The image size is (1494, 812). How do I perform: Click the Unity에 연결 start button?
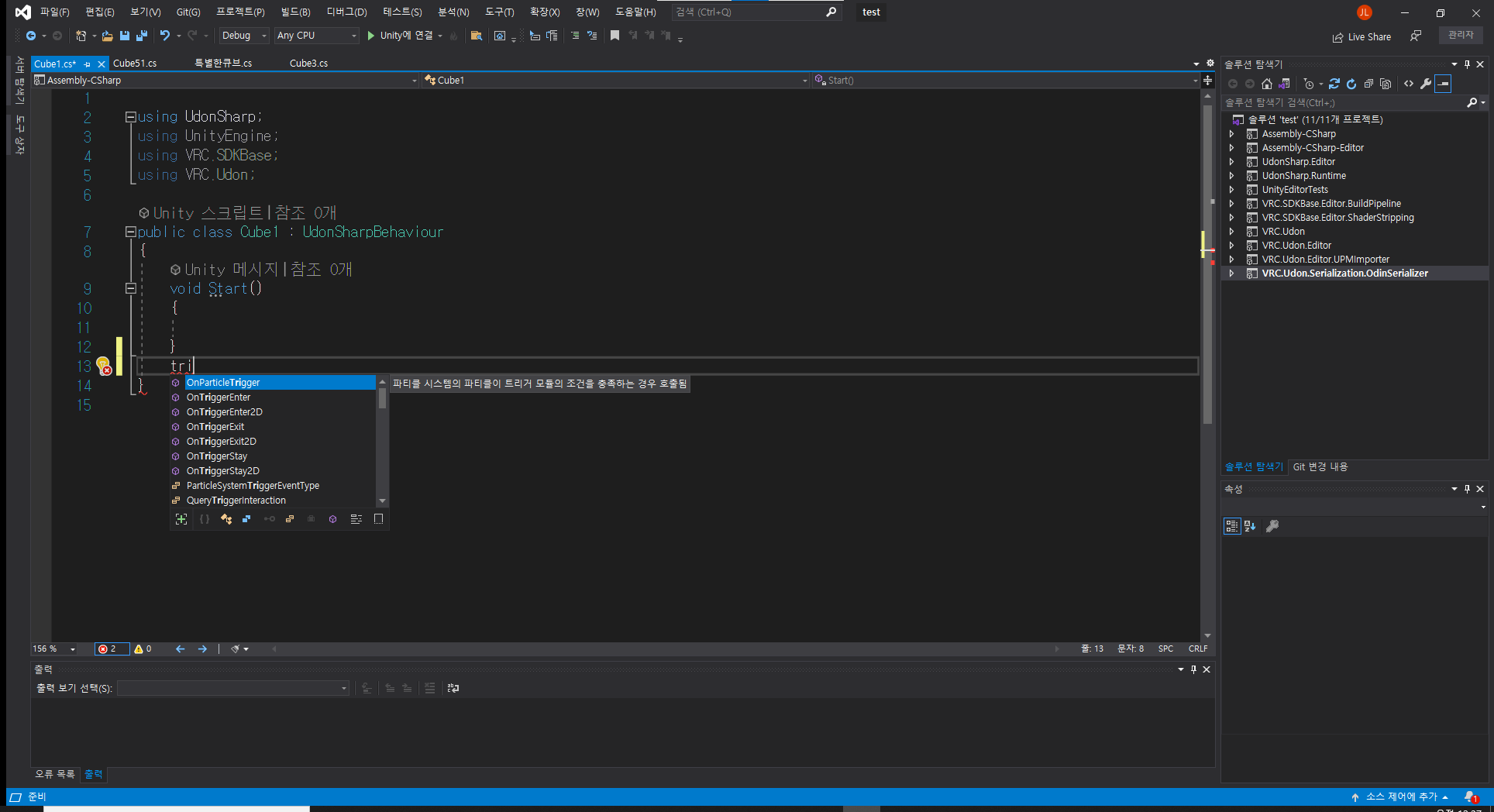[x=400, y=36]
